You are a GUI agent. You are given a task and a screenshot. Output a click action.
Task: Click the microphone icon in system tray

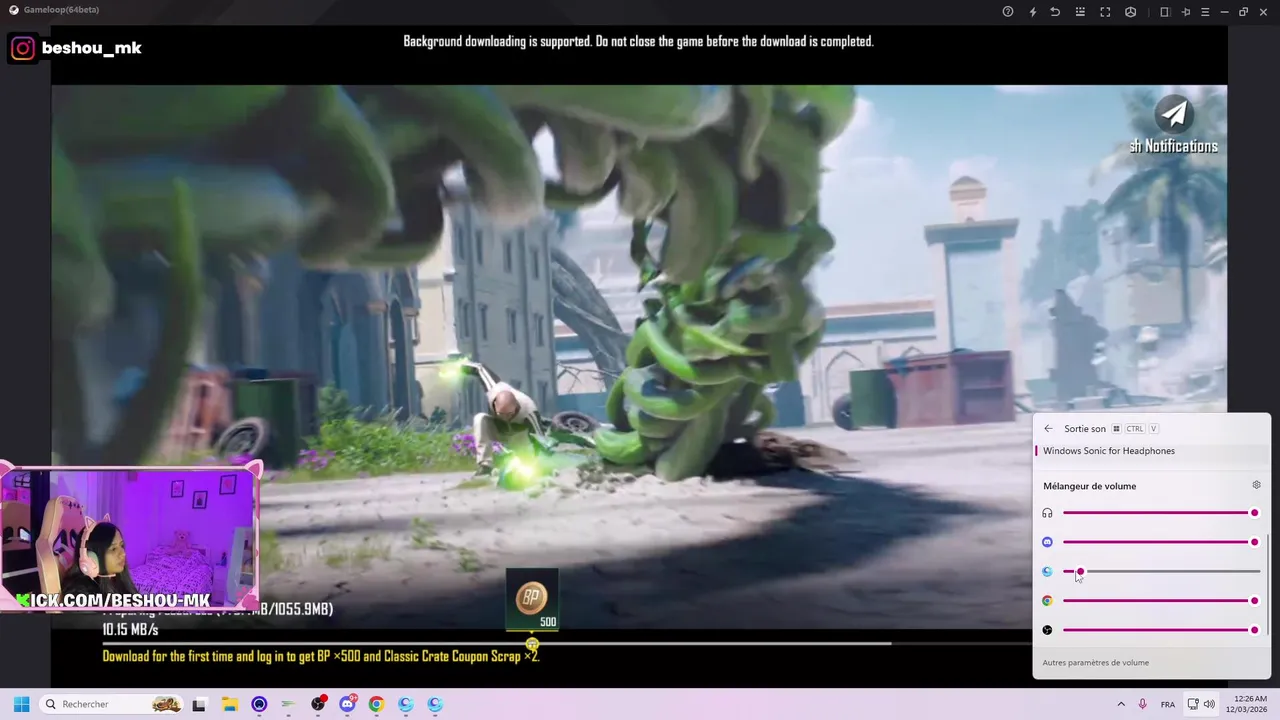[1142, 704]
